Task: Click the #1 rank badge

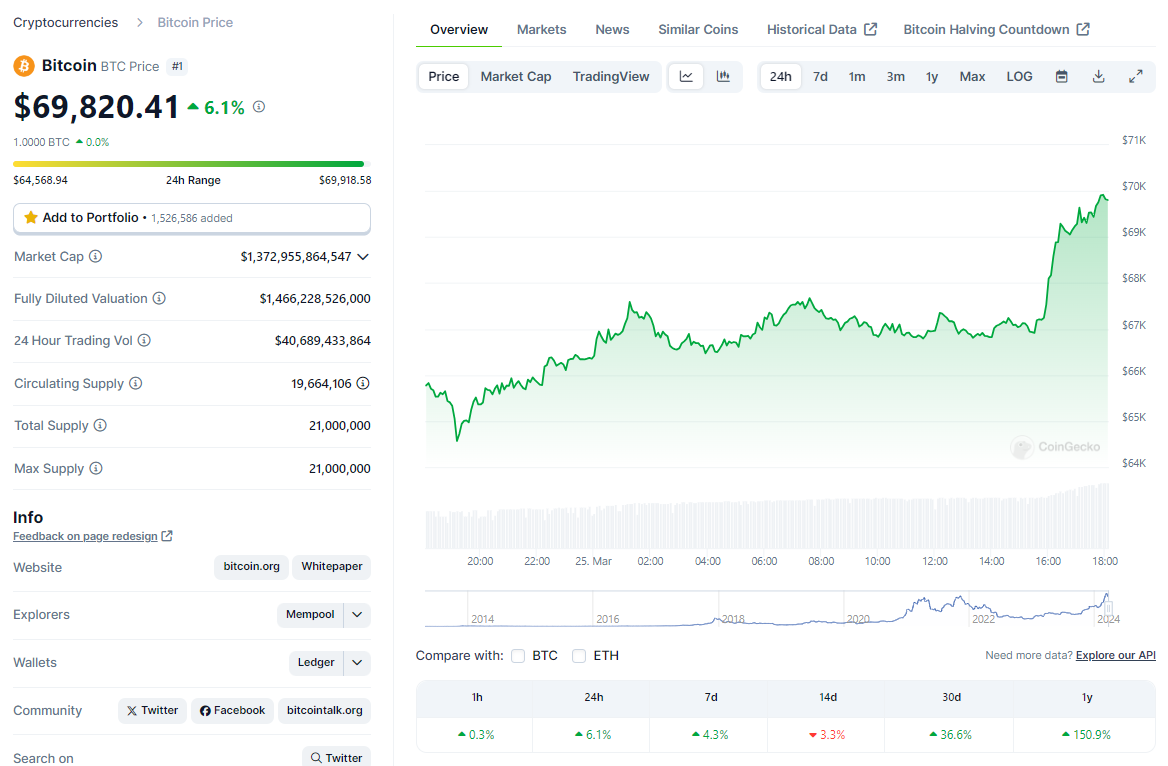Action: pyautogui.click(x=177, y=66)
